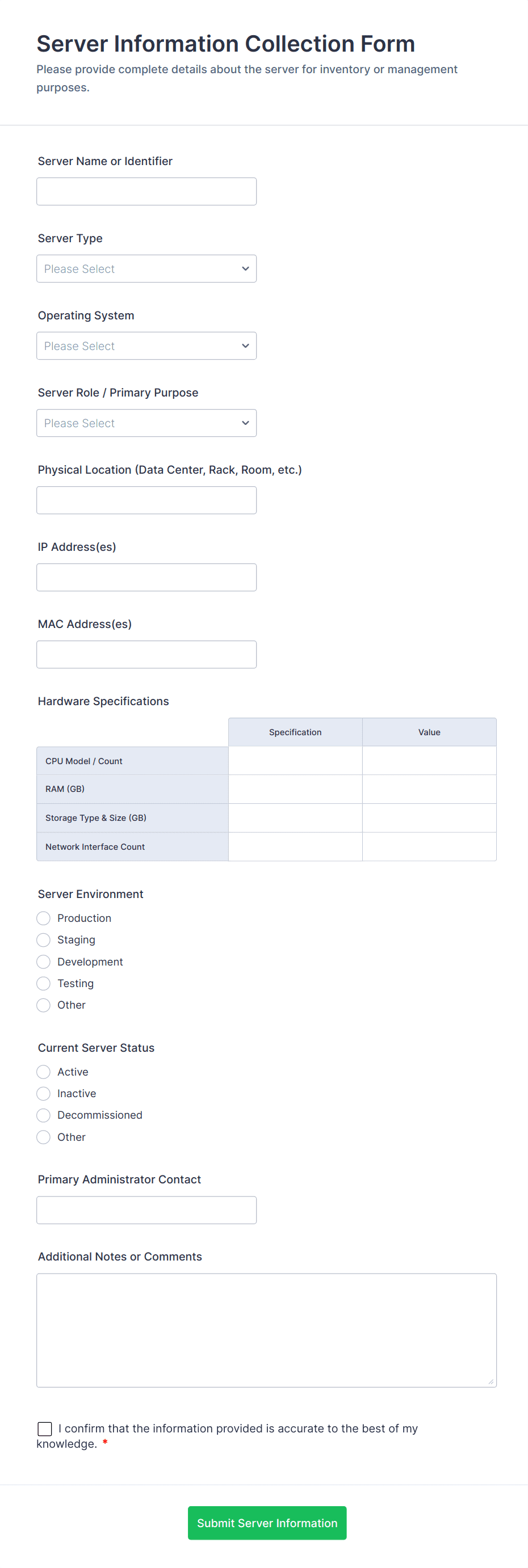The image size is (528, 1568).
Task: Pick Other under Current Server Status
Action: 43,1137
